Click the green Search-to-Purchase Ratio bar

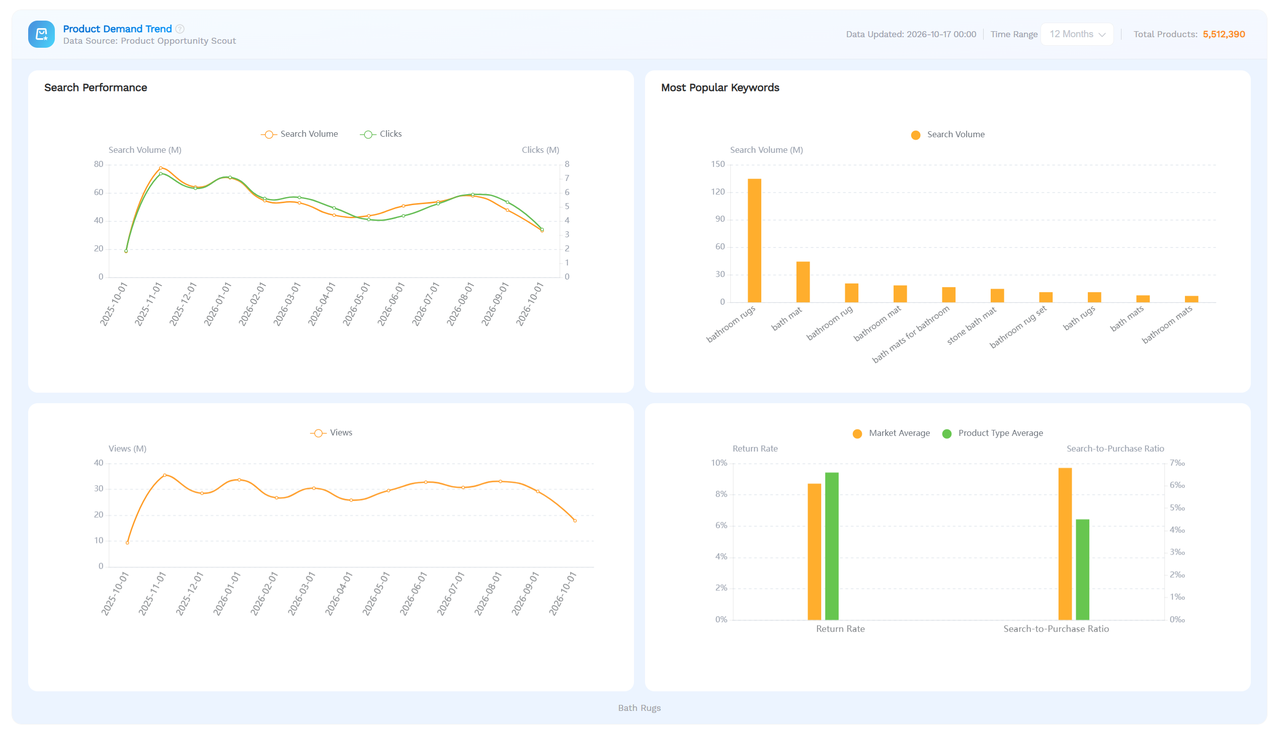tap(1082, 570)
